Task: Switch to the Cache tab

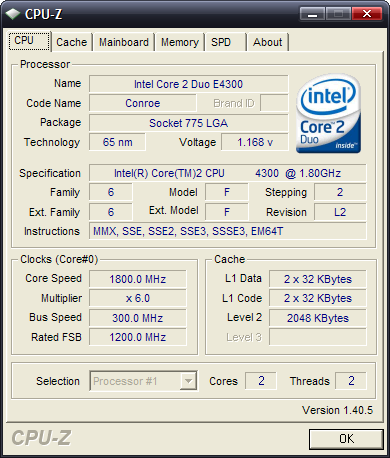Action: (72, 42)
